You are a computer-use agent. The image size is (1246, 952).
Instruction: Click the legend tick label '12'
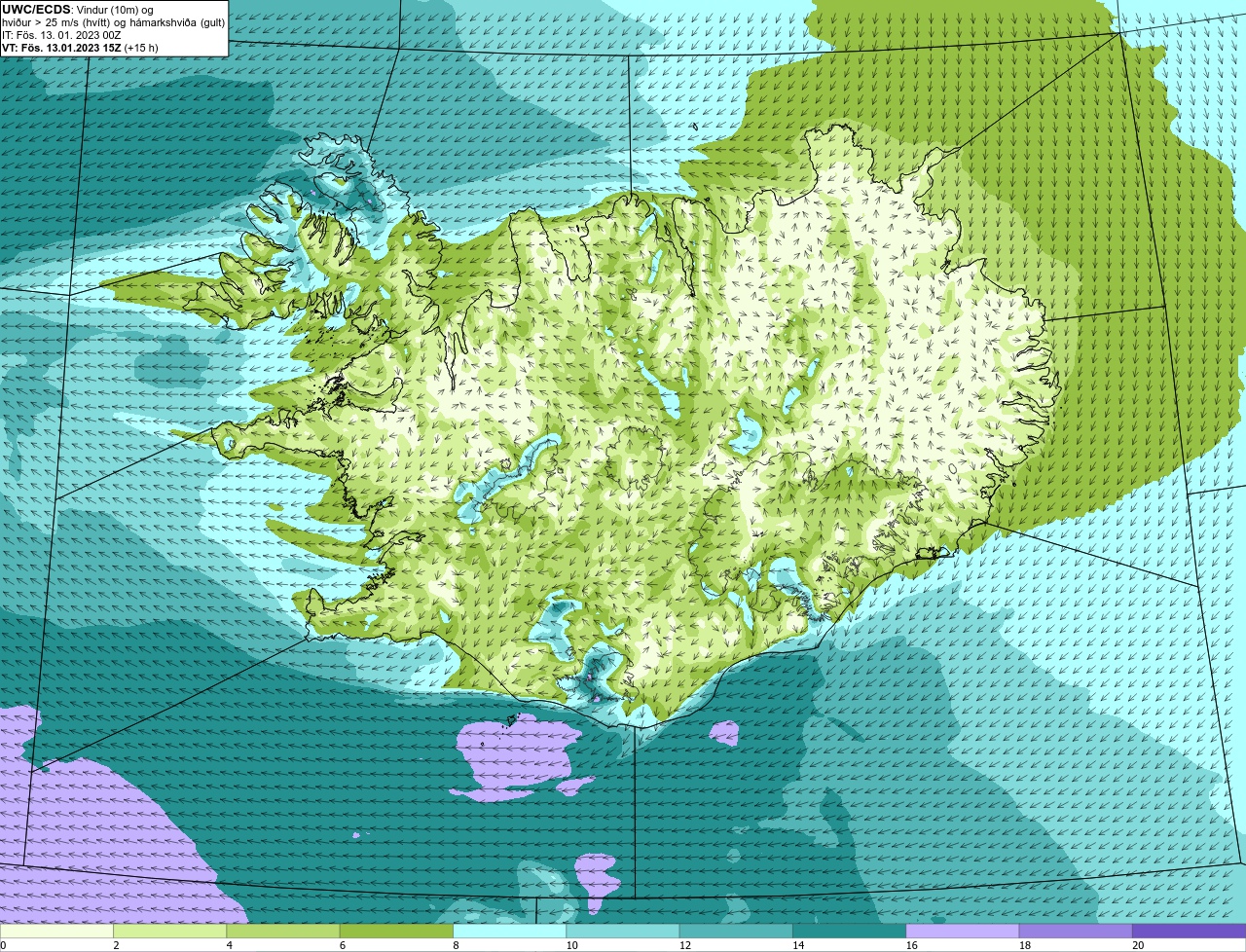[684, 945]
